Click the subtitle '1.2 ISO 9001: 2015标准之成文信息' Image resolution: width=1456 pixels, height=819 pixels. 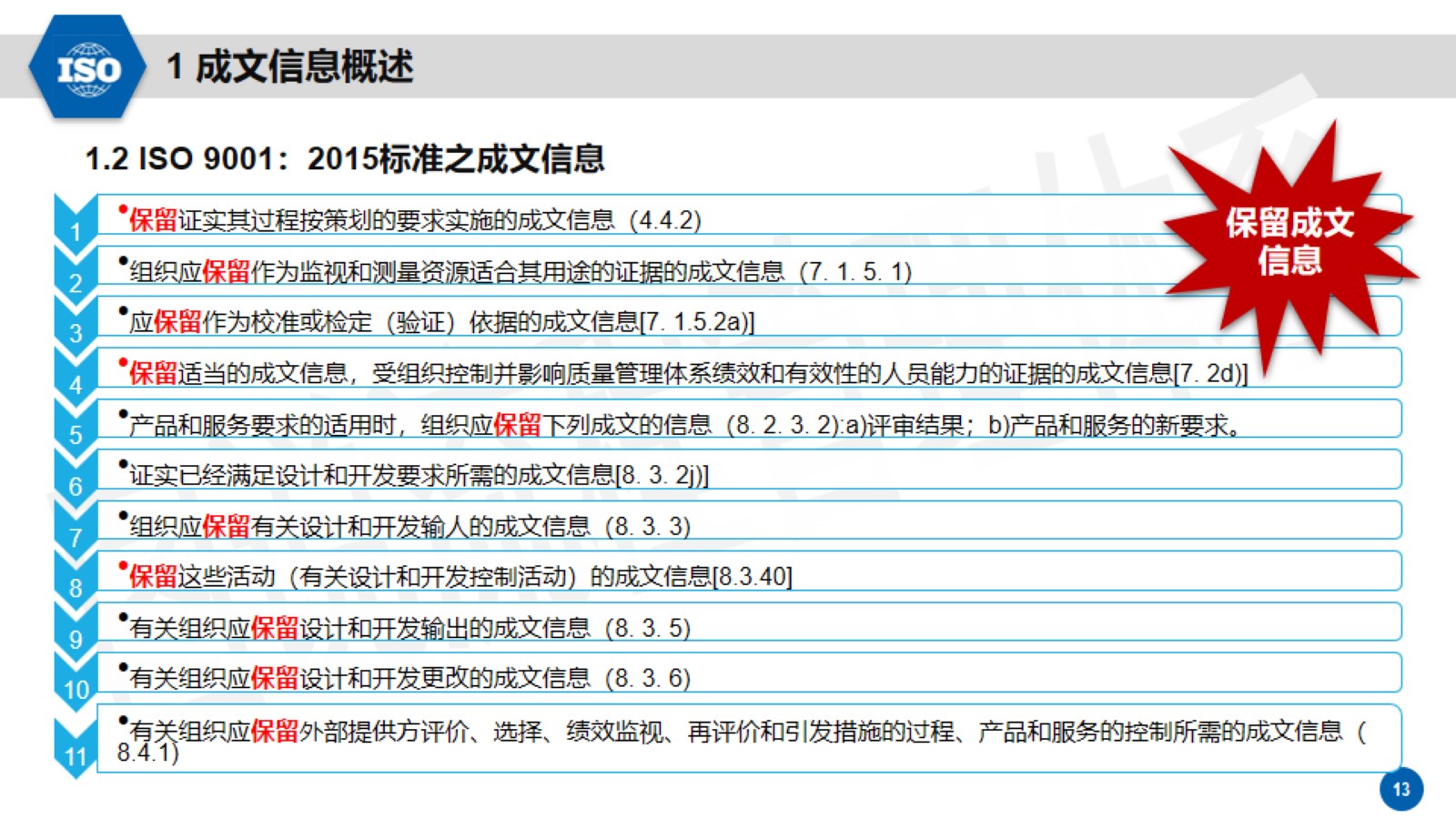(345, 159)
